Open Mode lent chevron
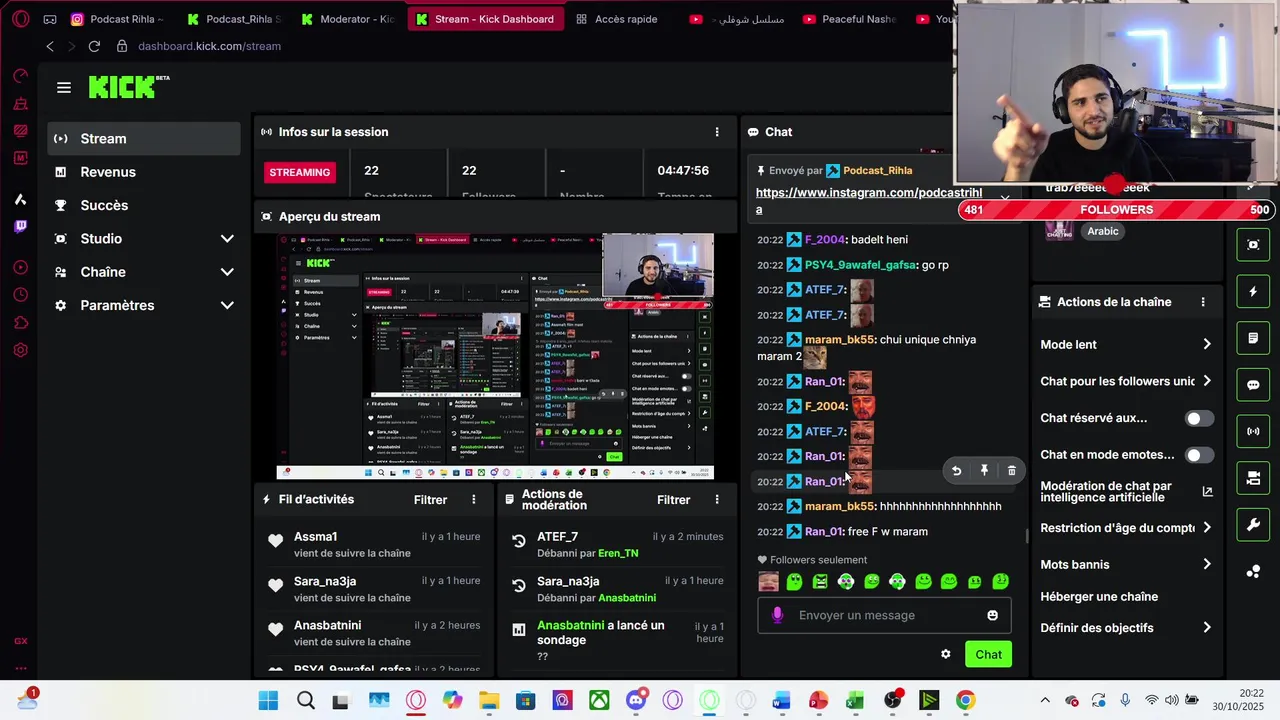 (x=1207, y=345)
